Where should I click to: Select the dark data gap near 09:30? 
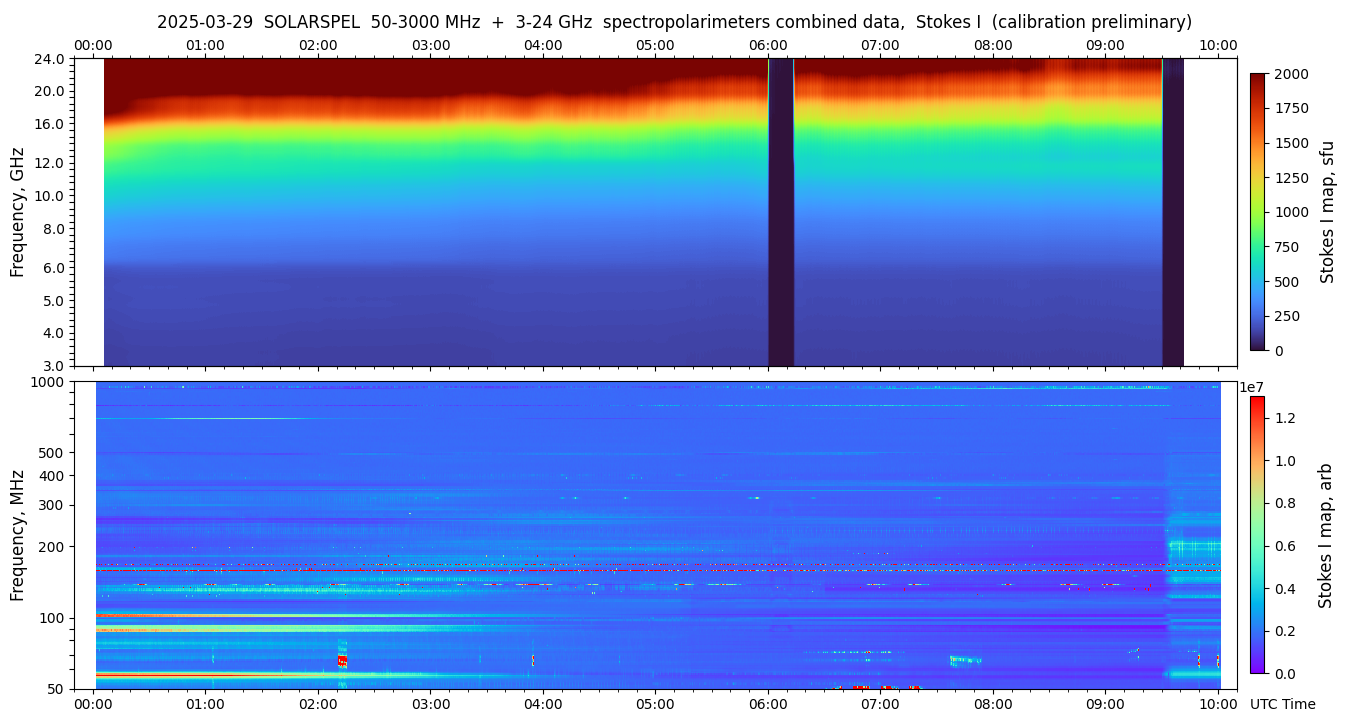click(1172, 212)
